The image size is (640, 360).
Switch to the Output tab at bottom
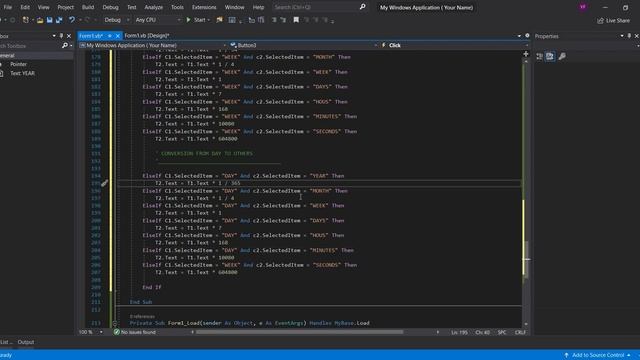click(x=26, y=342)
